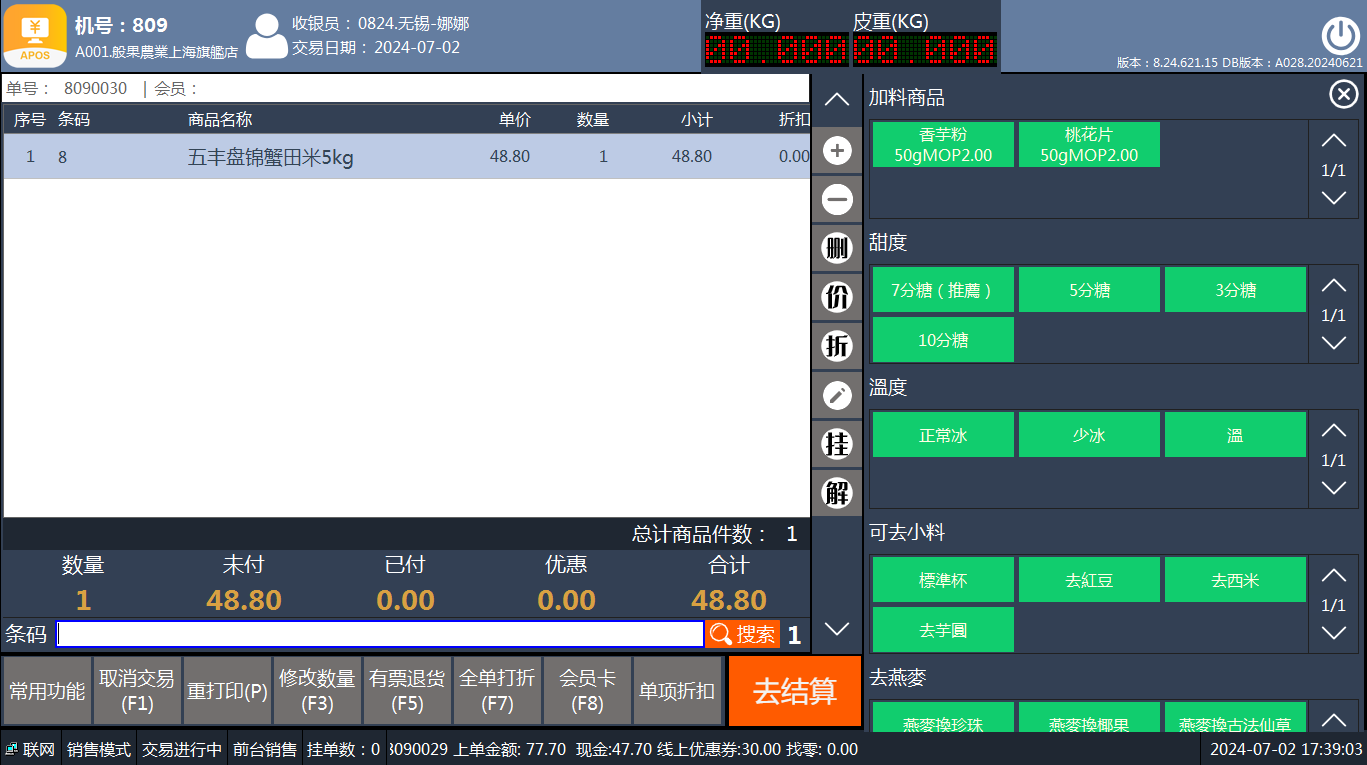Choose 7分糖（推薦）sweetness

[943, 290]
